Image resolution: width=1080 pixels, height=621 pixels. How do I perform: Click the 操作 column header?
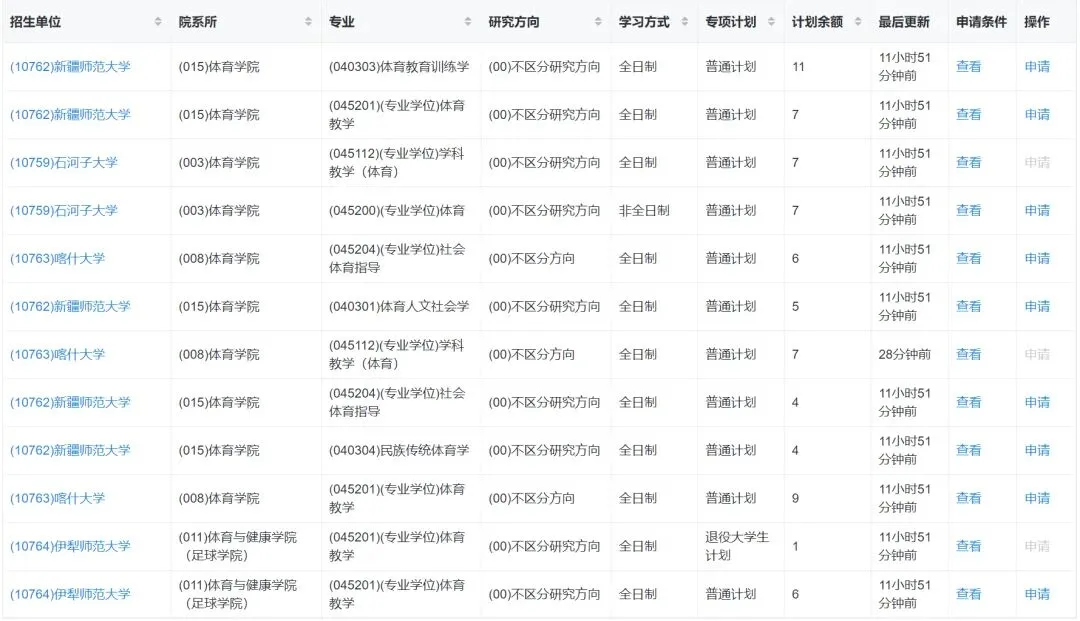tap(1037, 22)
